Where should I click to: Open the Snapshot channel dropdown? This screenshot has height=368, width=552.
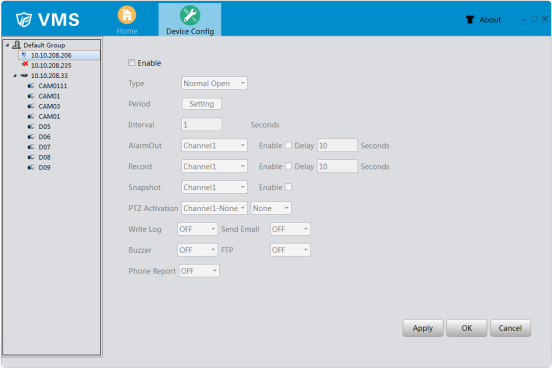coord(214,187)
